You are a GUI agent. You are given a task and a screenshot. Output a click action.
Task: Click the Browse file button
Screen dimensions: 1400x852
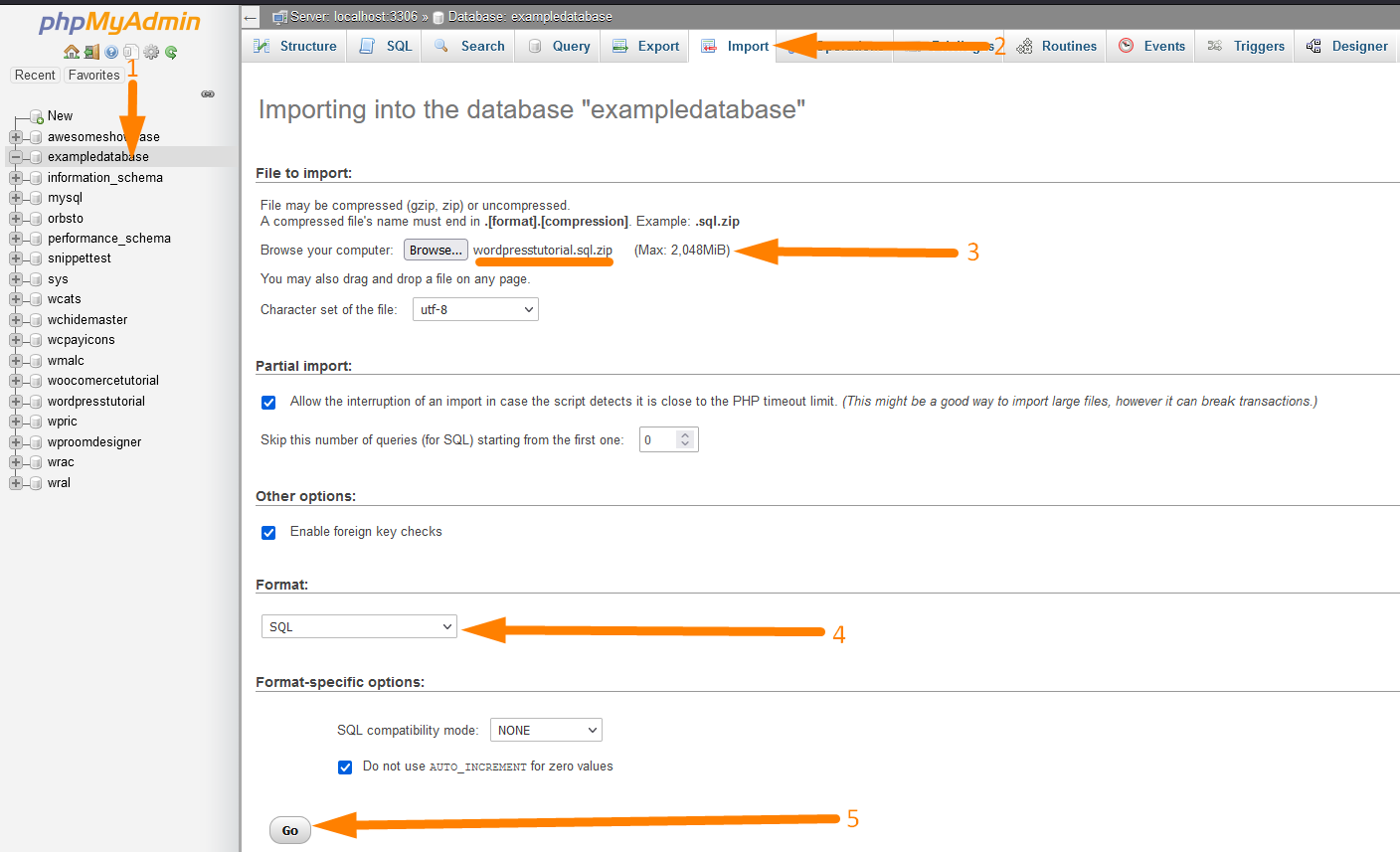(436, 250)
